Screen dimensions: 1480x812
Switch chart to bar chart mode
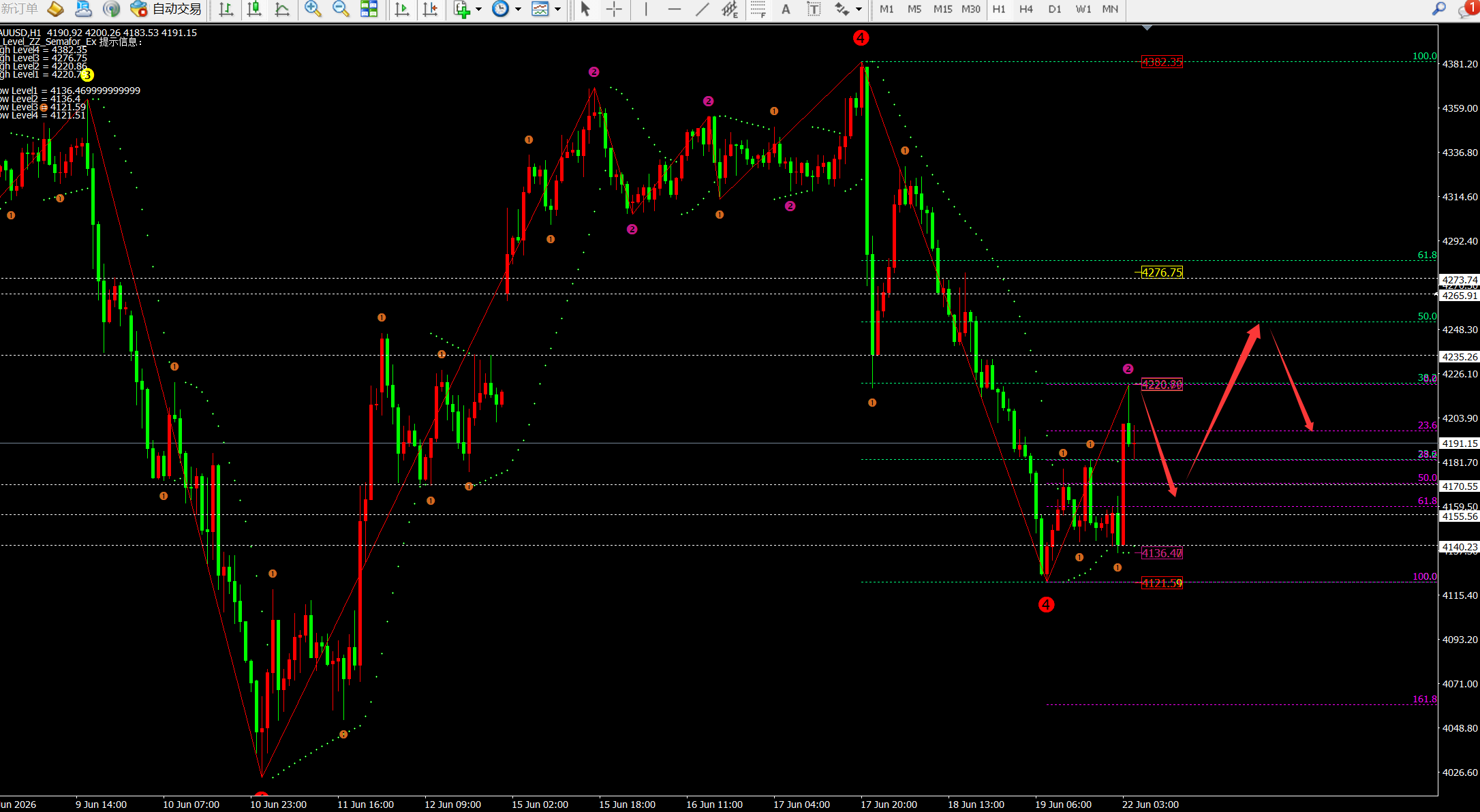(x=226, y=9)
